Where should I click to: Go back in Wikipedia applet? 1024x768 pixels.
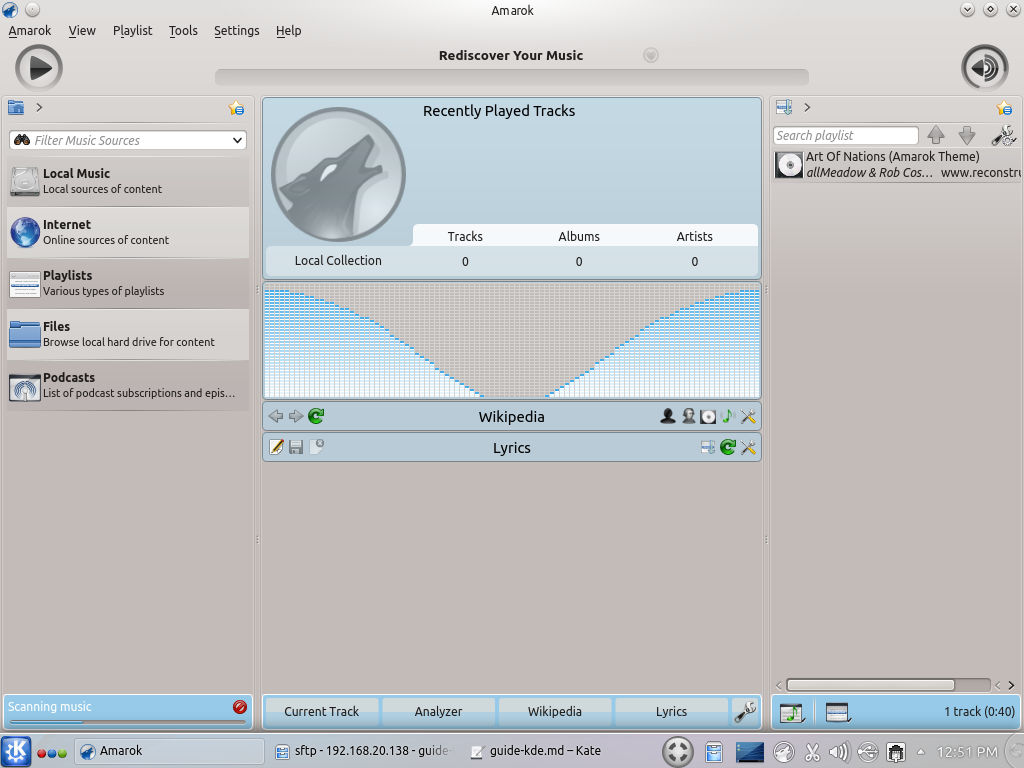(x=276, y=416)
